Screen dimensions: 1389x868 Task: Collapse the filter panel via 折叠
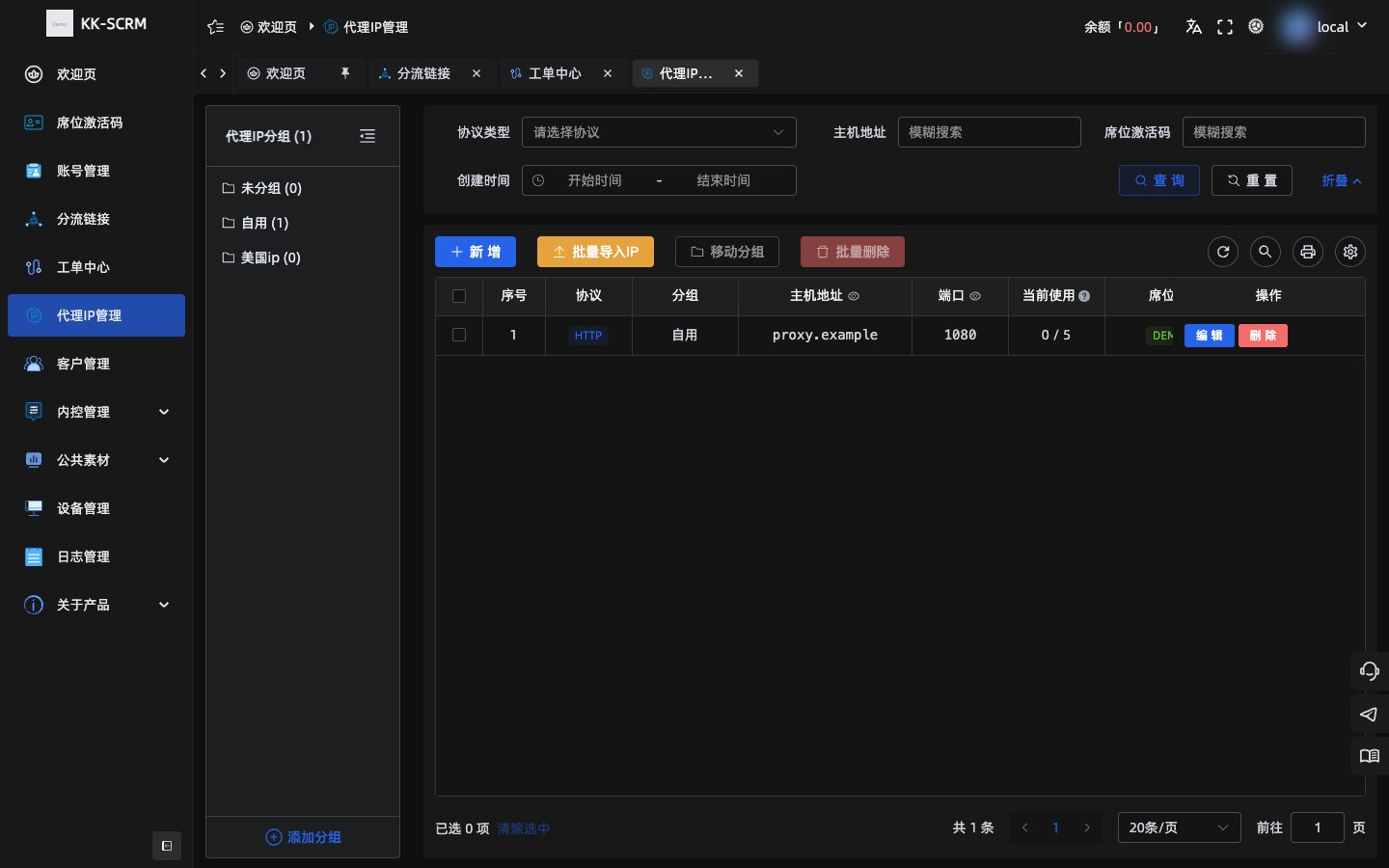(1342, 180)
